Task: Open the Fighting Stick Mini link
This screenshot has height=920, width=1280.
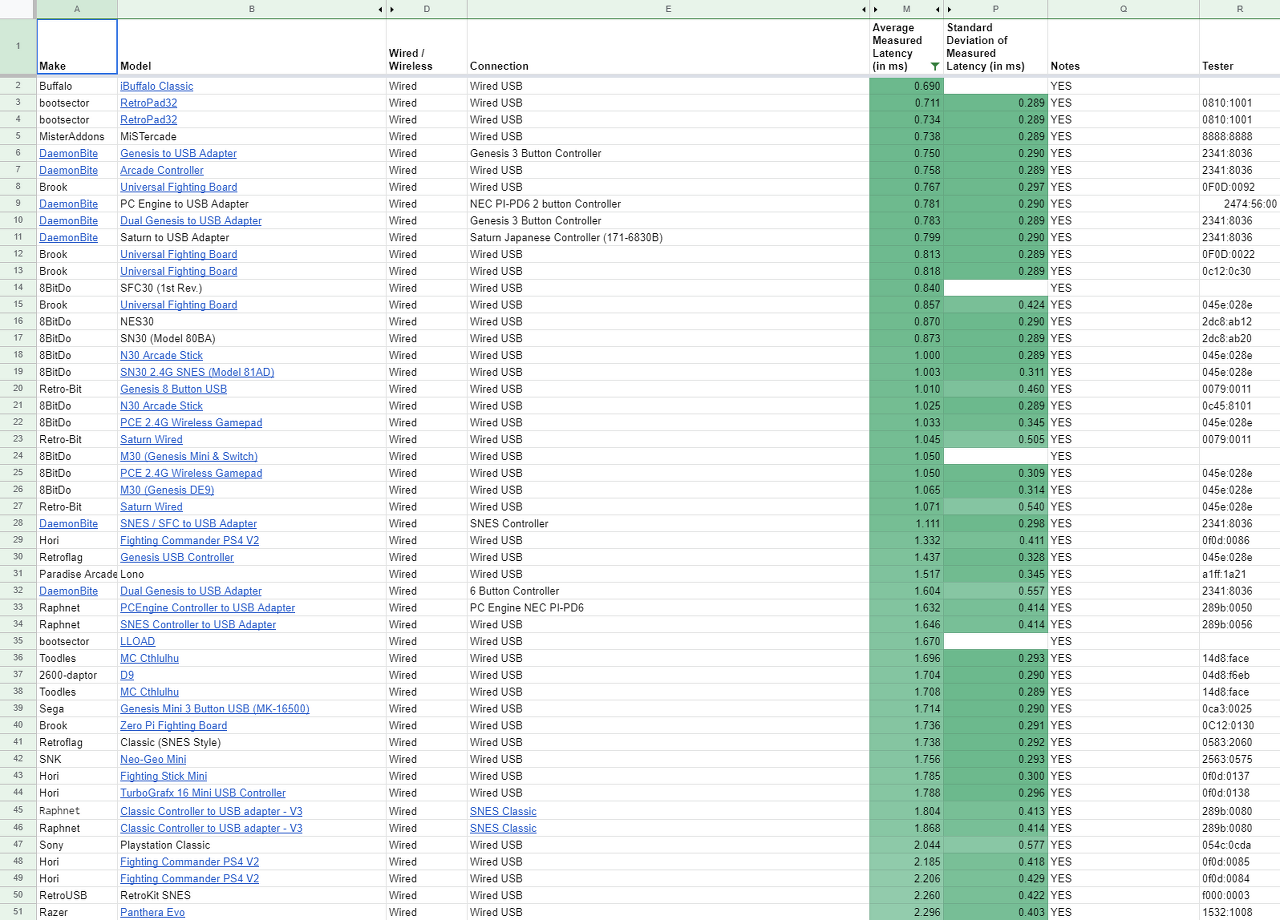Action: (x=164, y=776)
